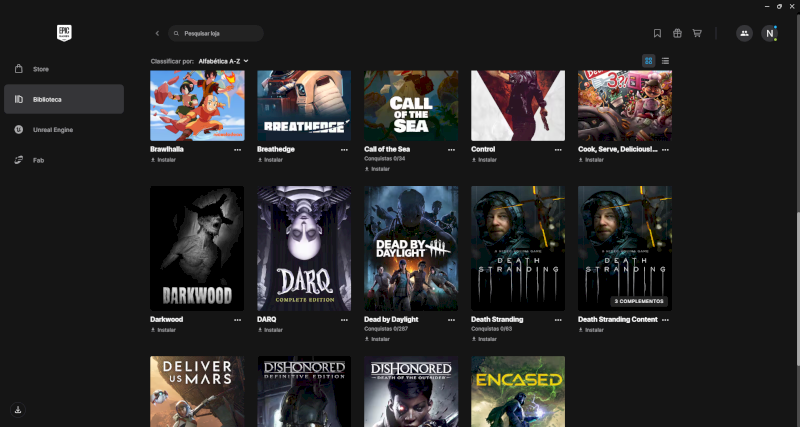This screenshot has width=800, height=427.
Task: Click the Pesquisar loja search field
Action: (218, 33)
